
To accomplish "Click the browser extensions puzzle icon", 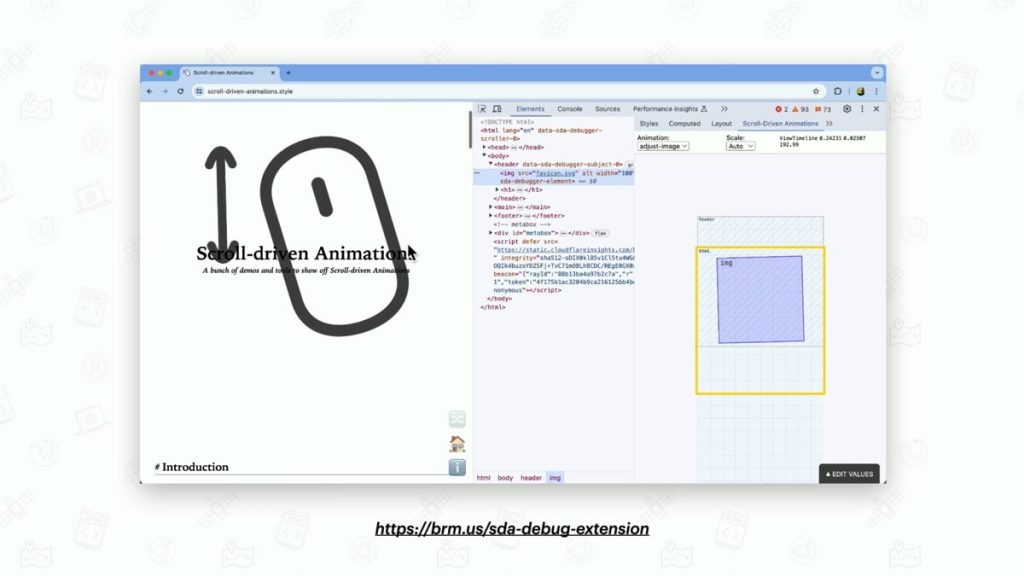I will [837, 91].
